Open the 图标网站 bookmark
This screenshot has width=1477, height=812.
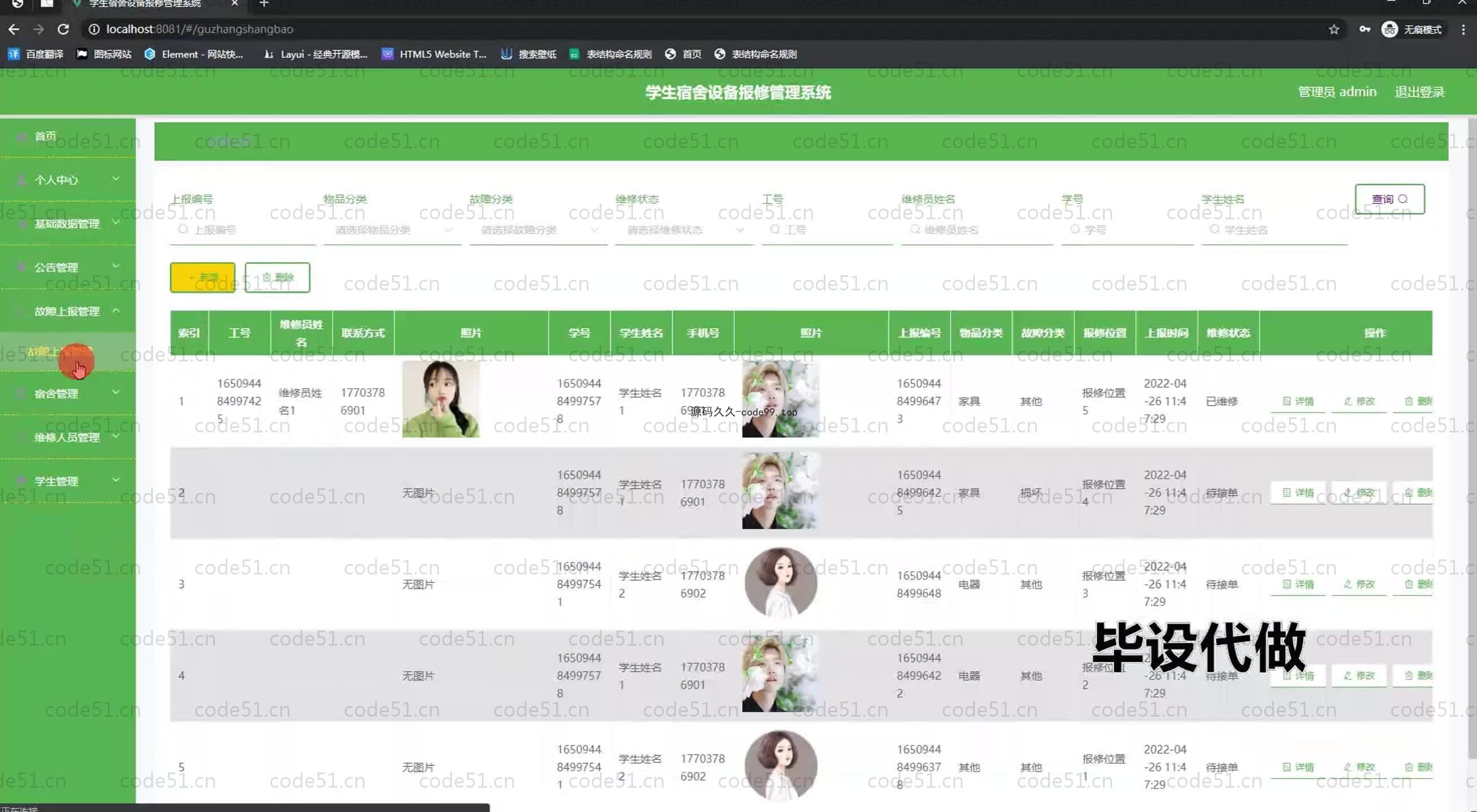pyautogui.click(x=104, y=54)
